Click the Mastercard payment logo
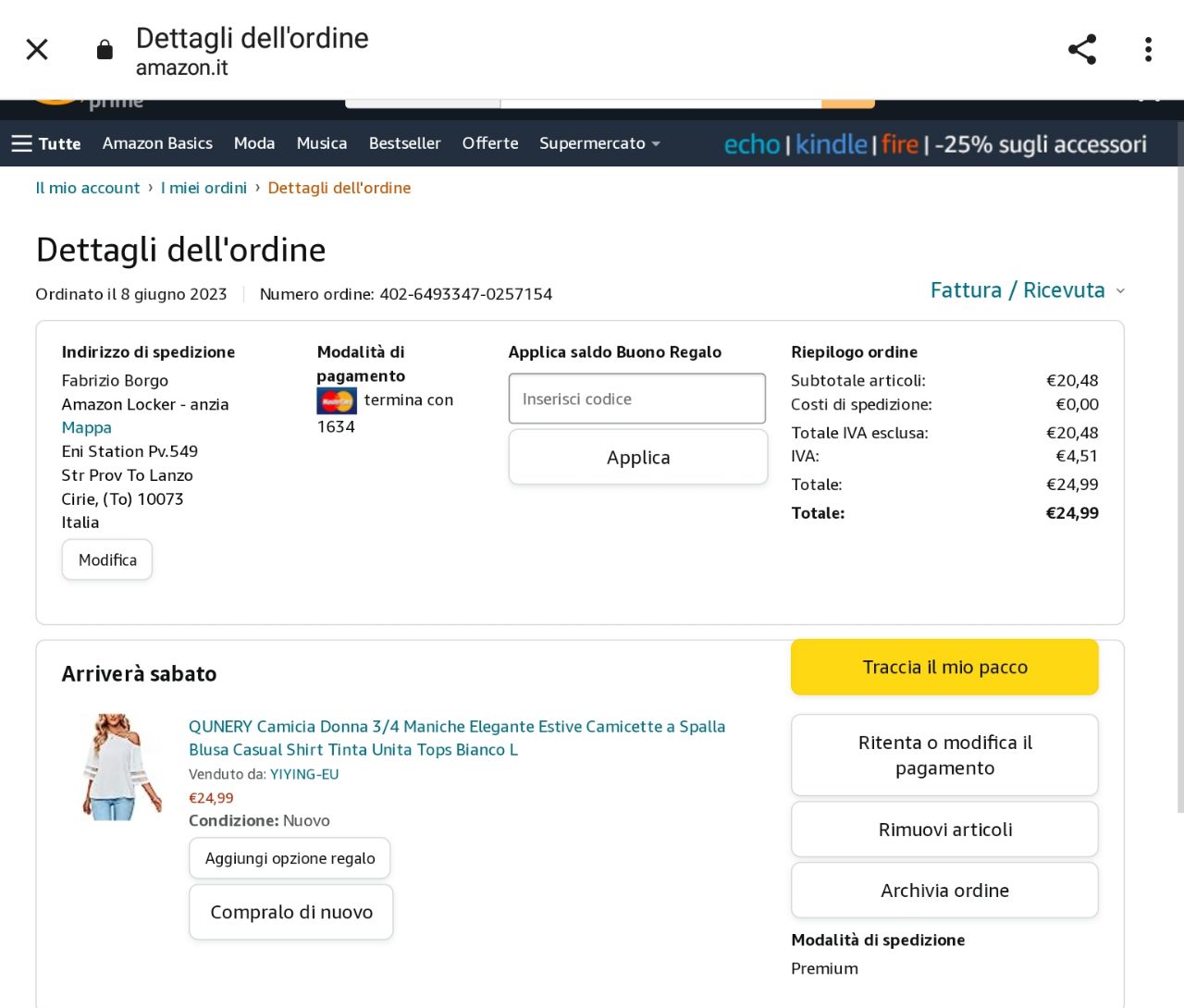Viewport: 1184px width, 1008px height. pos(337,400)
